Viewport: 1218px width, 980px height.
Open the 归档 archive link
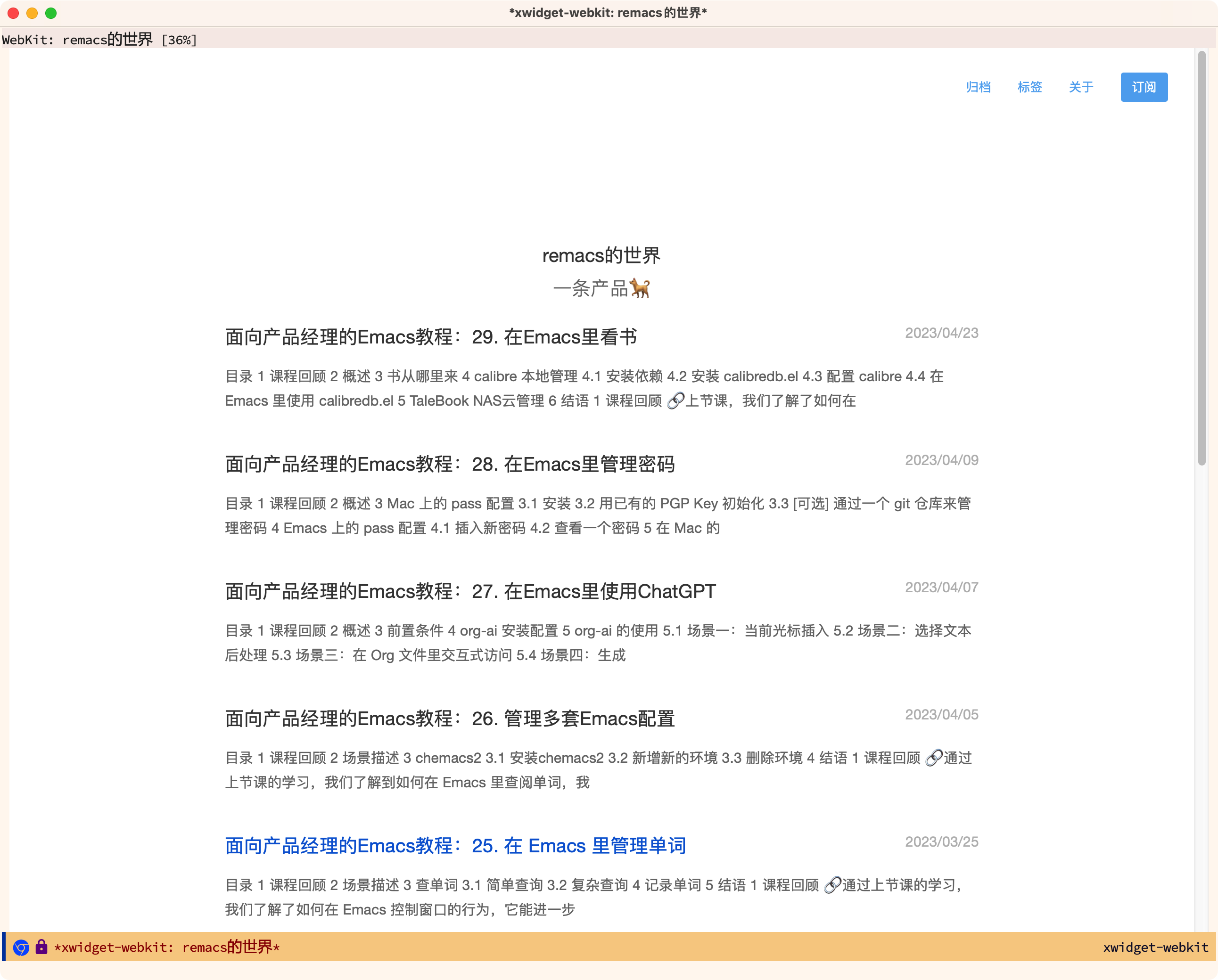click(x=978, y=87)
